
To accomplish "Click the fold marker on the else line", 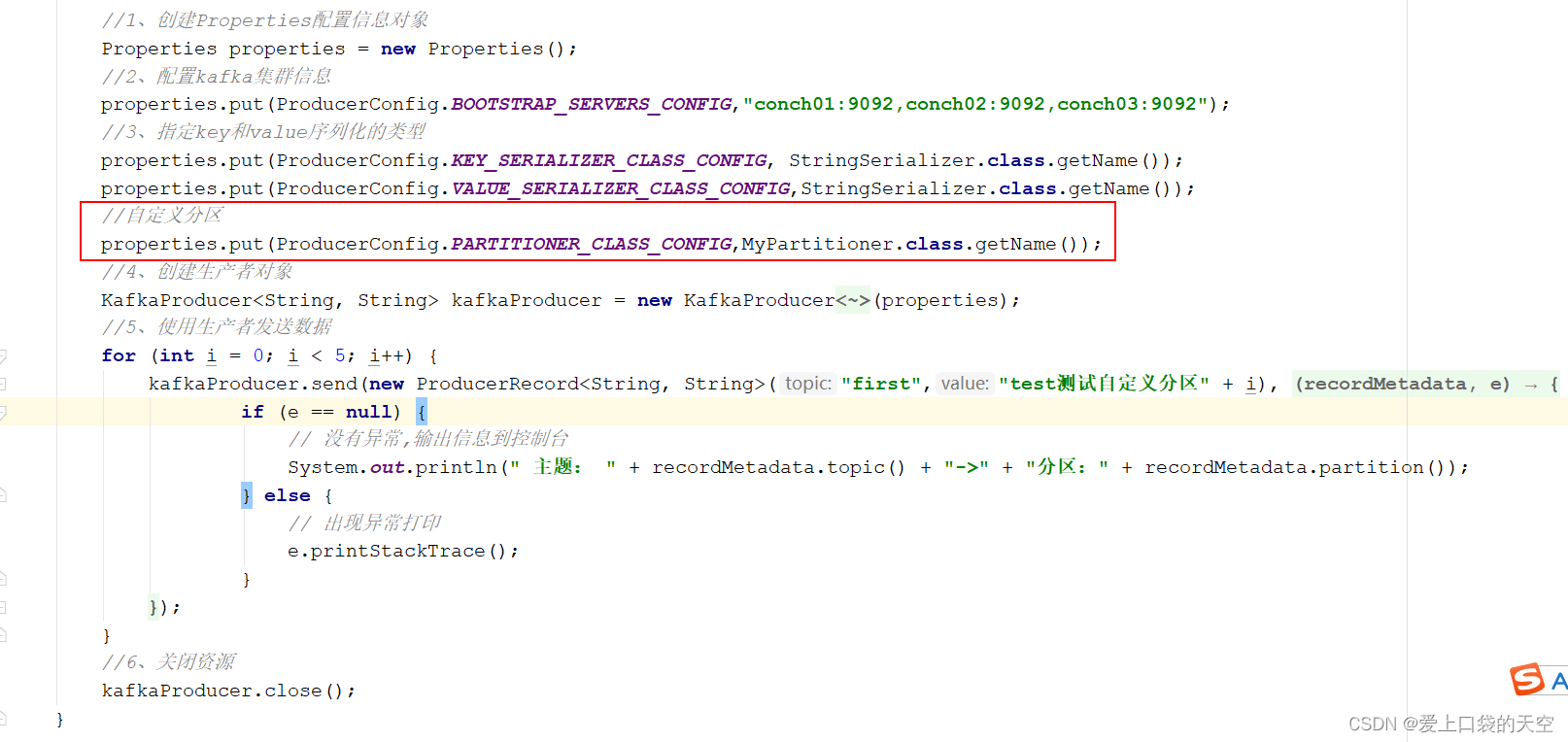I will [x=3, y=495].
